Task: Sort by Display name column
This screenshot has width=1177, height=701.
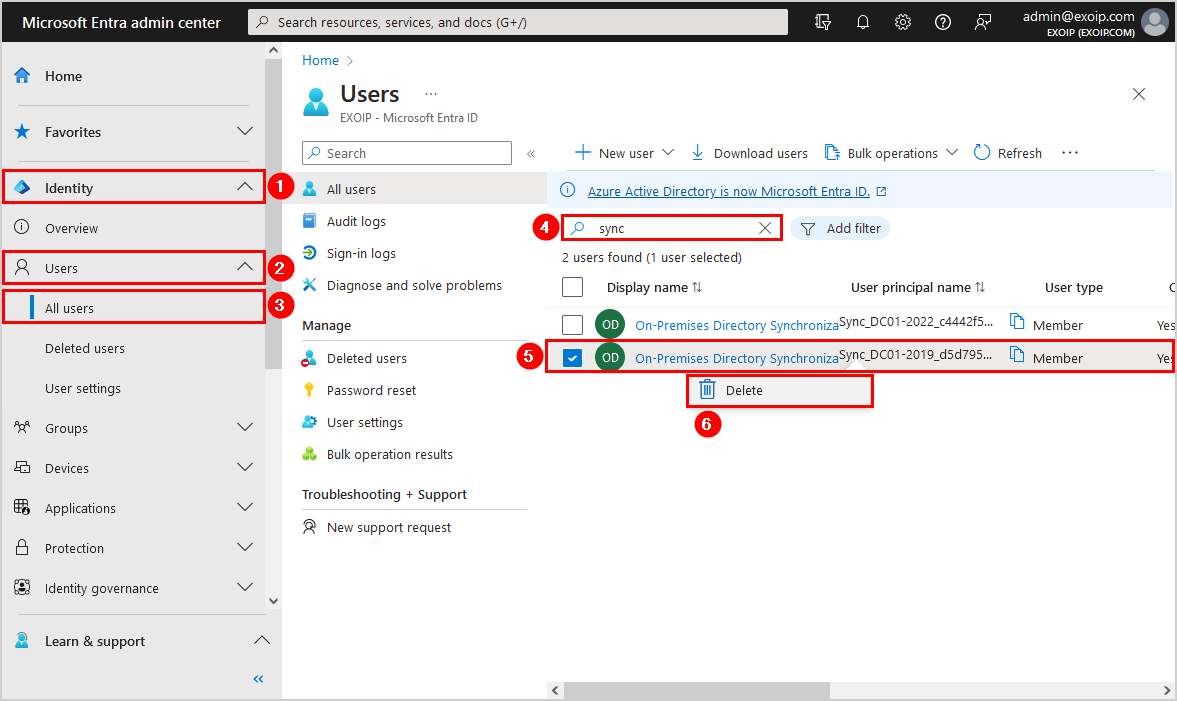Action: coord(654,287)
